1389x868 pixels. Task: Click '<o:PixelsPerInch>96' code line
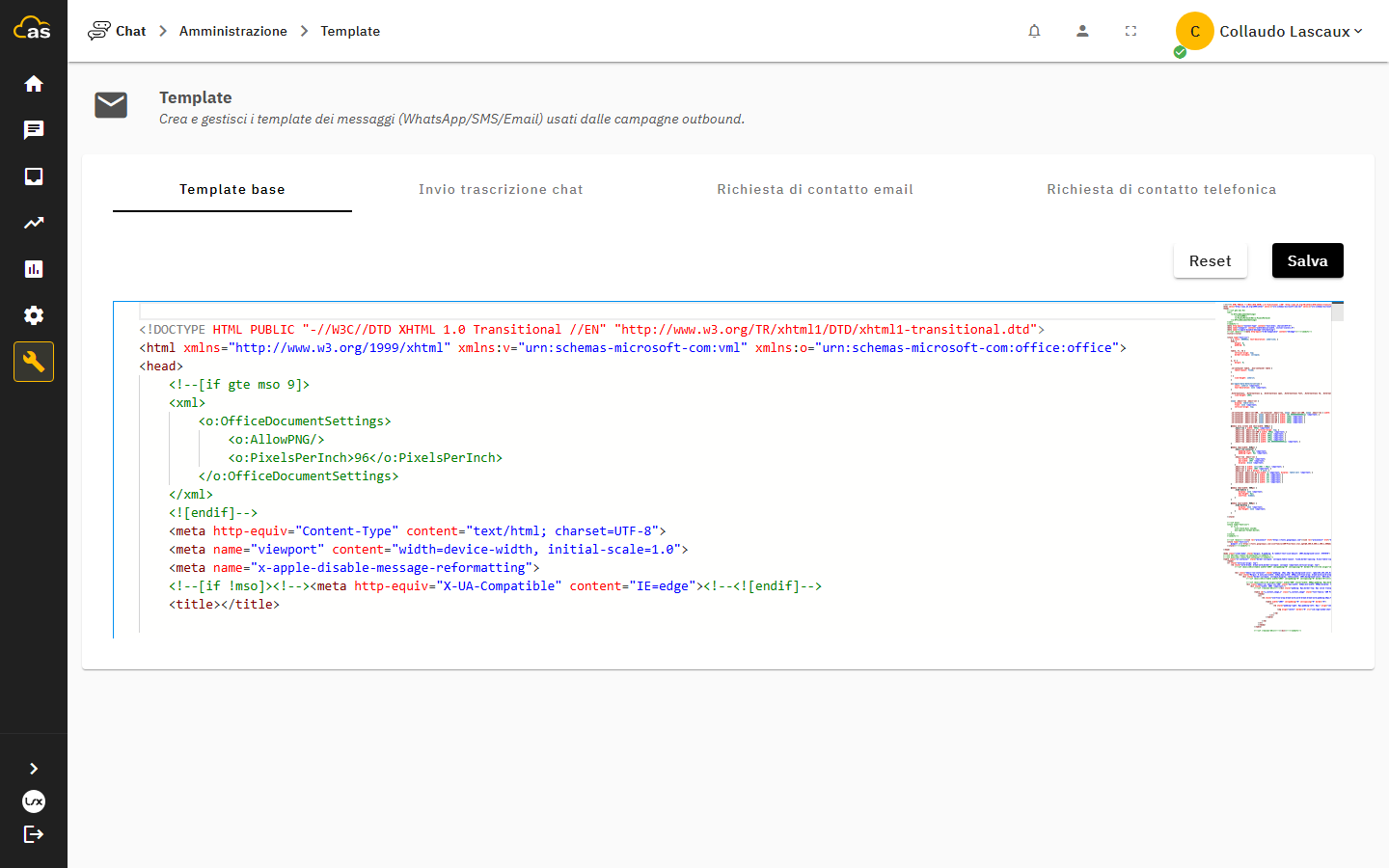(x=365, y=457)
